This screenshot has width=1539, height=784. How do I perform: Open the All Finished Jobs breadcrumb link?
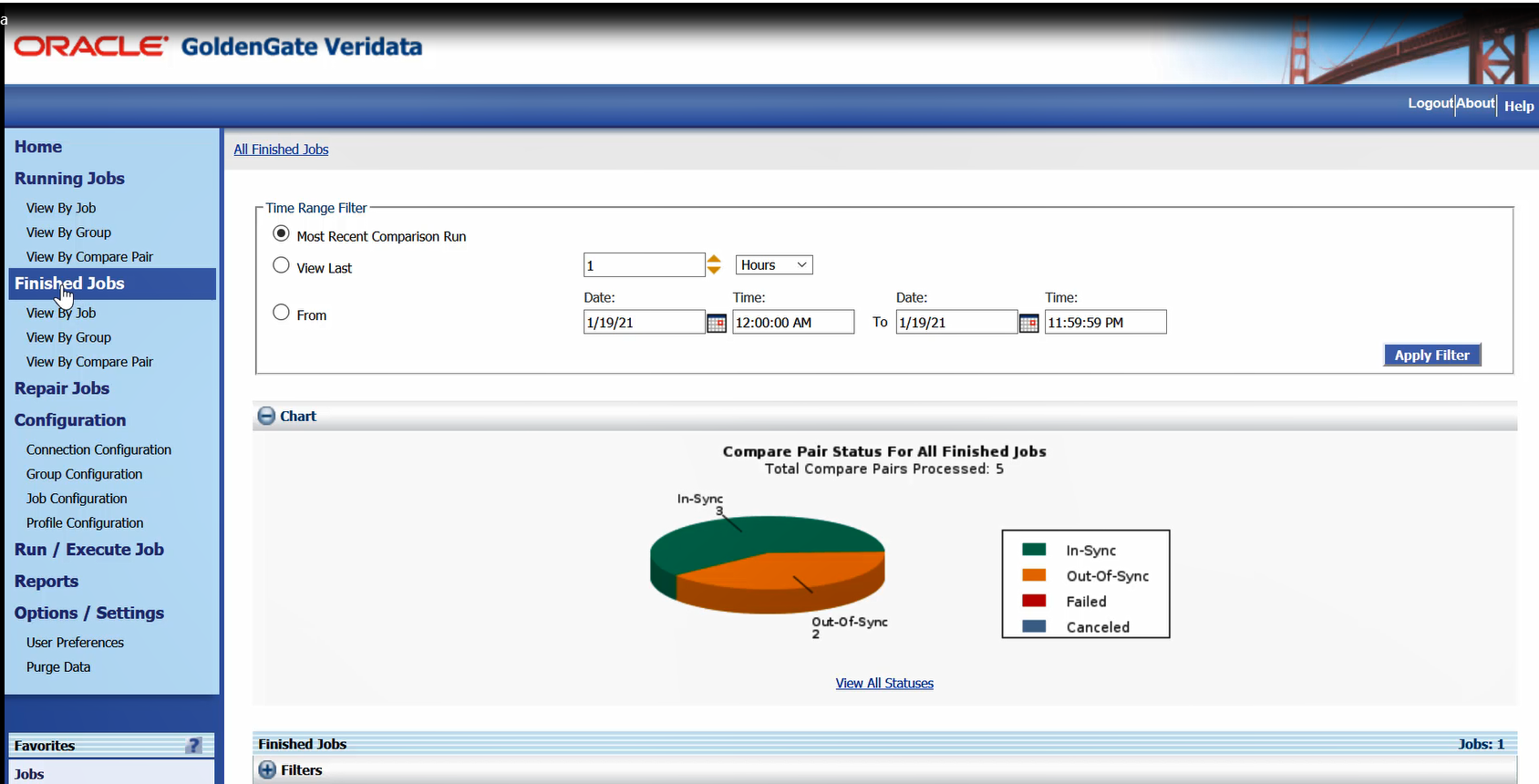coord(281,150)
